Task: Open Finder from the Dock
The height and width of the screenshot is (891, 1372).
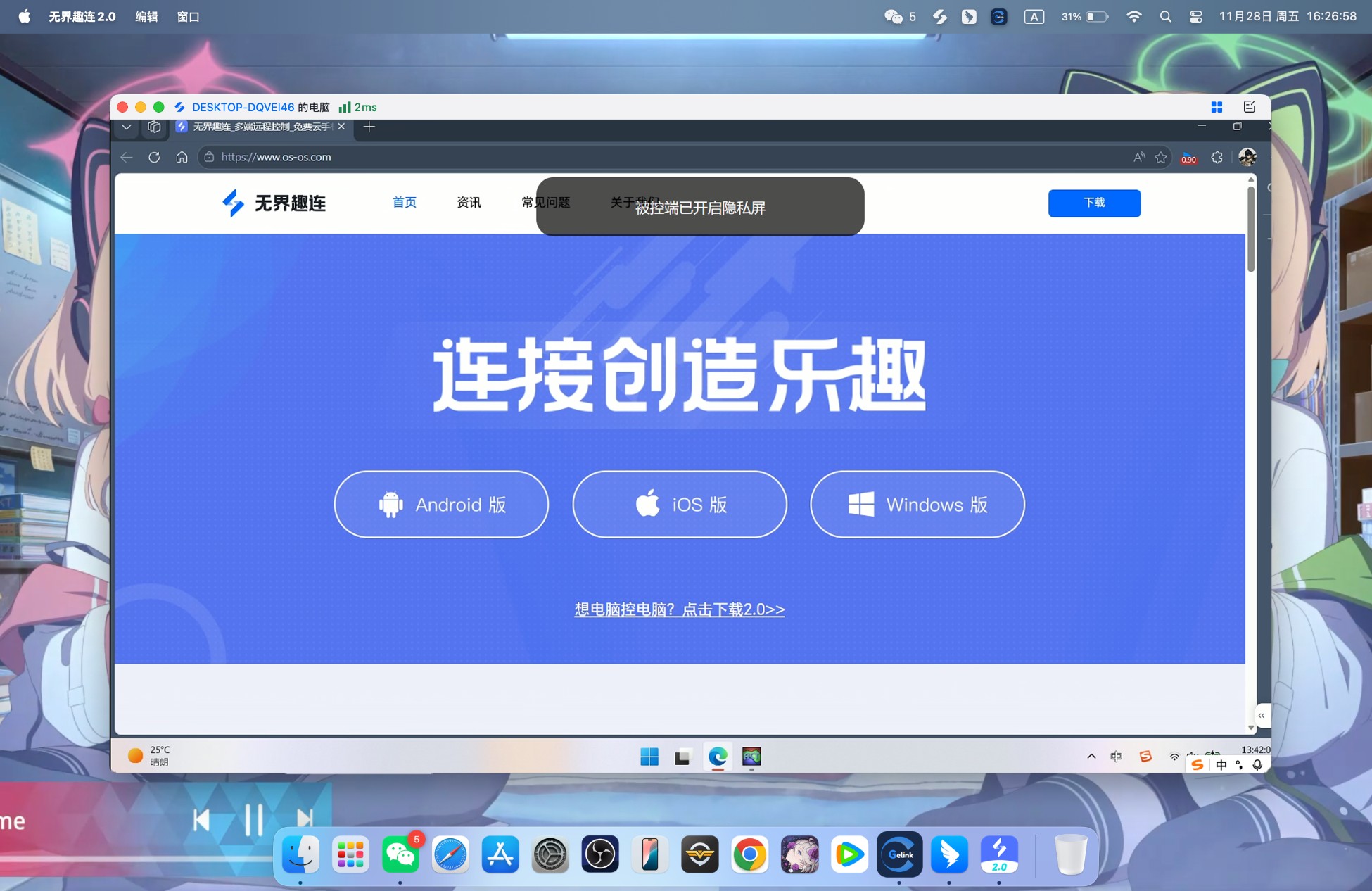Action: pyautogui.click(x=300, y=854)
